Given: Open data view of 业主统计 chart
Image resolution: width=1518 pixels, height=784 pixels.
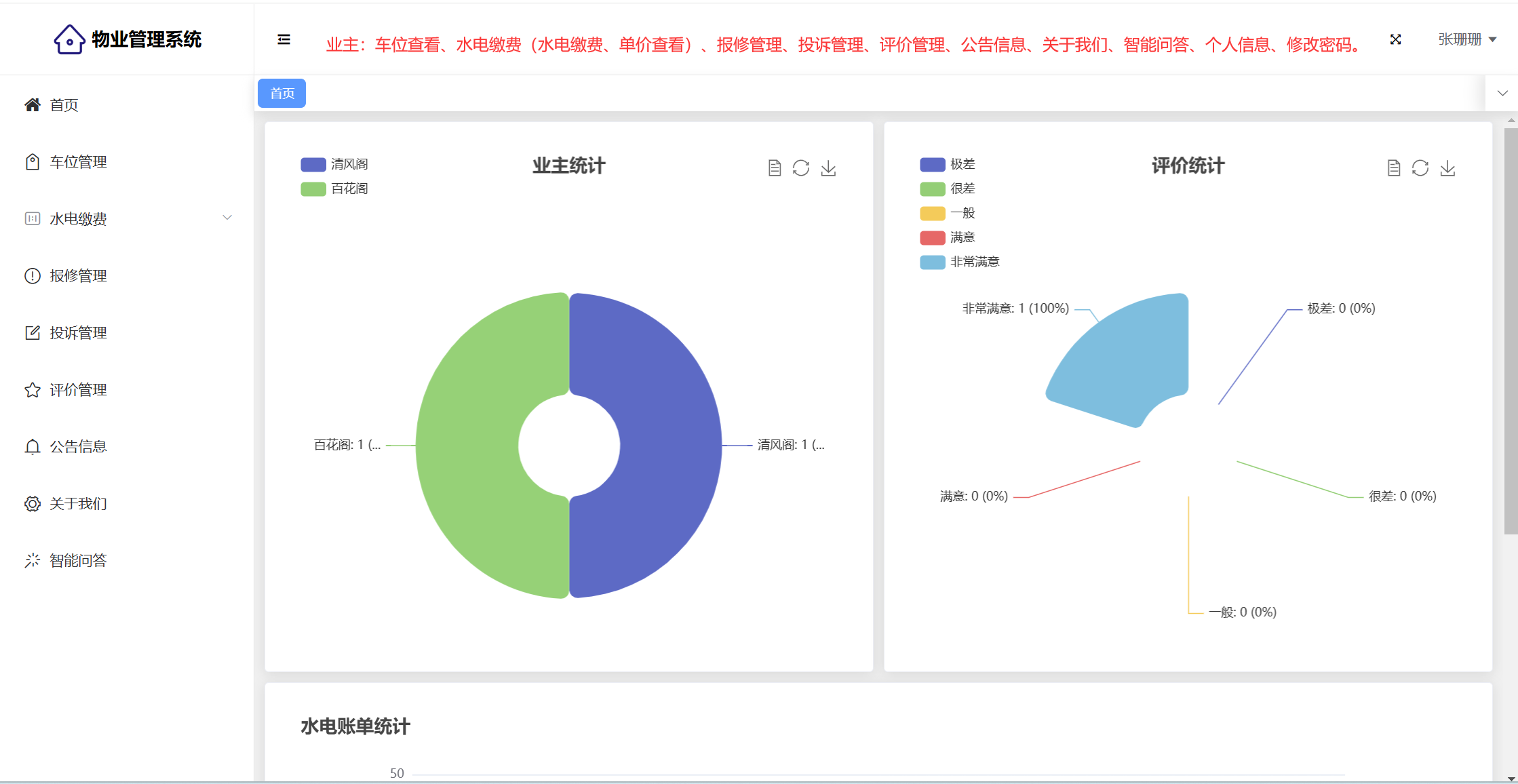Looking at the screenshot, I should pyautogui.click(x=775, y=168).
